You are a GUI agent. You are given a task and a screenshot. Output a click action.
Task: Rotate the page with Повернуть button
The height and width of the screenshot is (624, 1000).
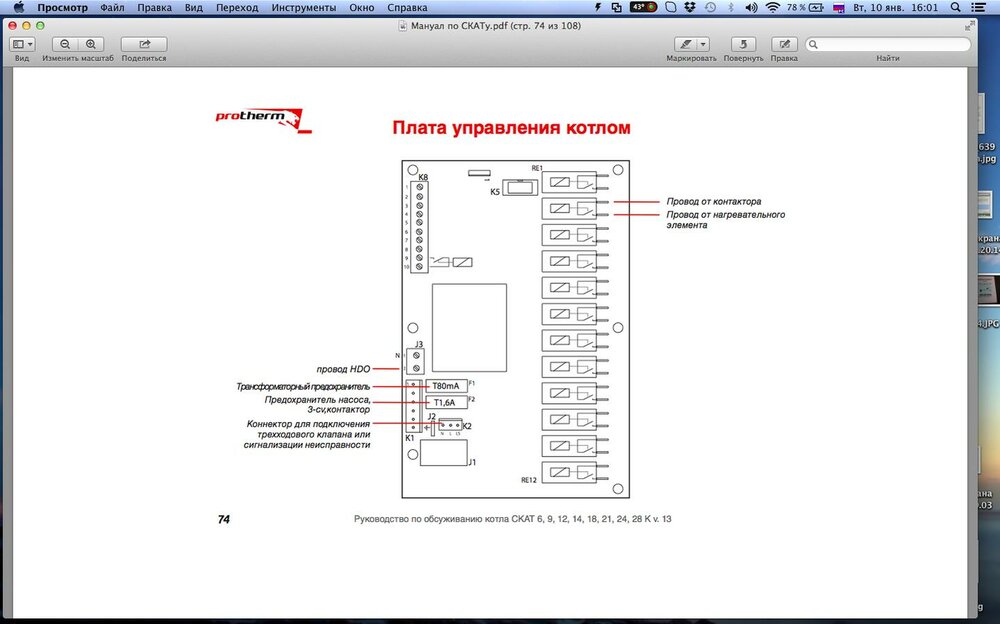(x=743, y=44)
